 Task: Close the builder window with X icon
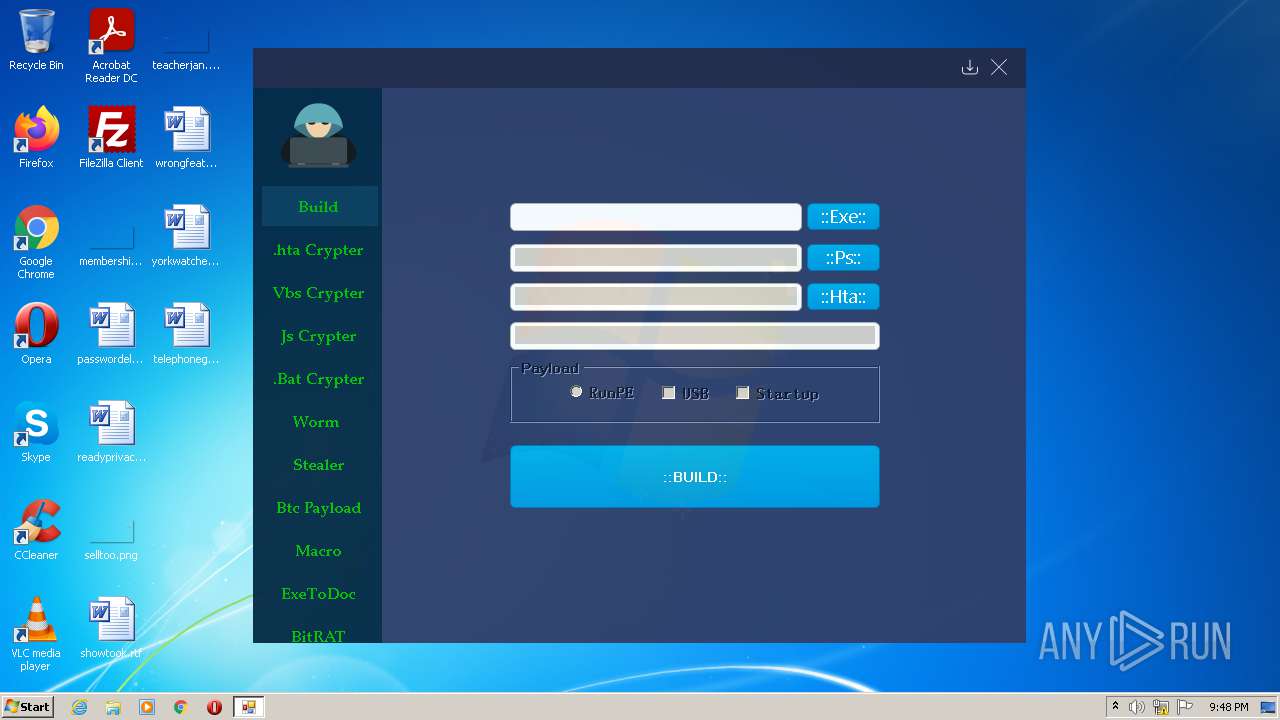pyautogui.click(x=999, y=67)
